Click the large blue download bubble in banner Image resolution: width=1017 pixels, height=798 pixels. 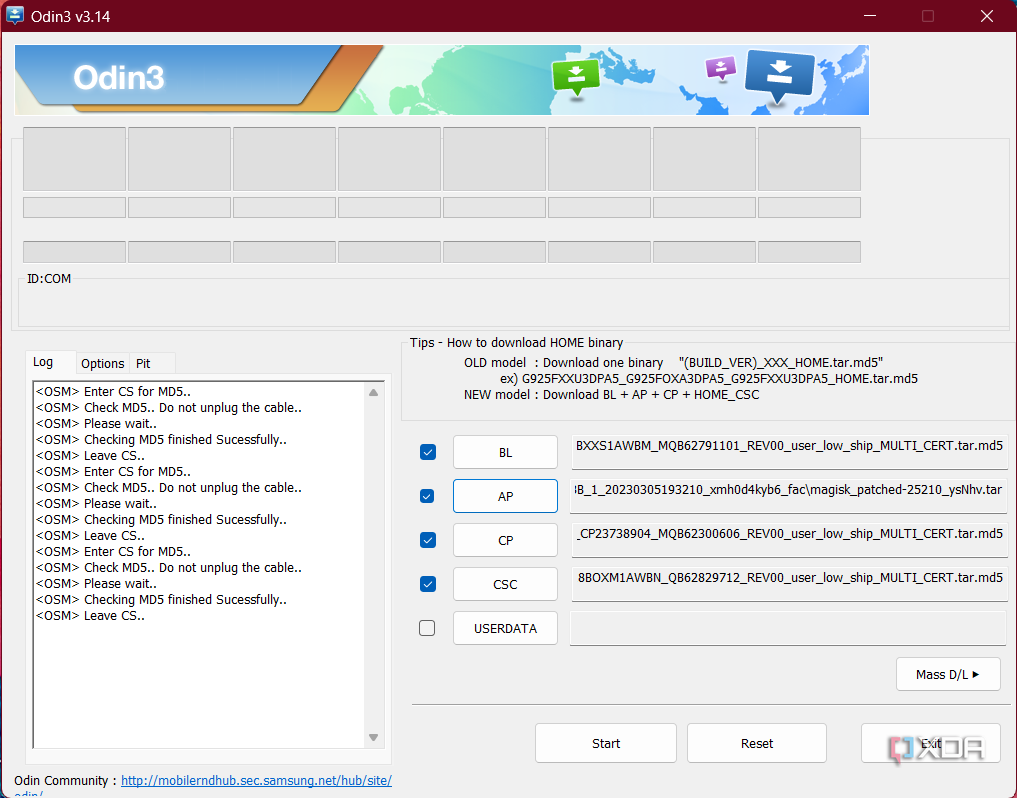coord(779,77)
